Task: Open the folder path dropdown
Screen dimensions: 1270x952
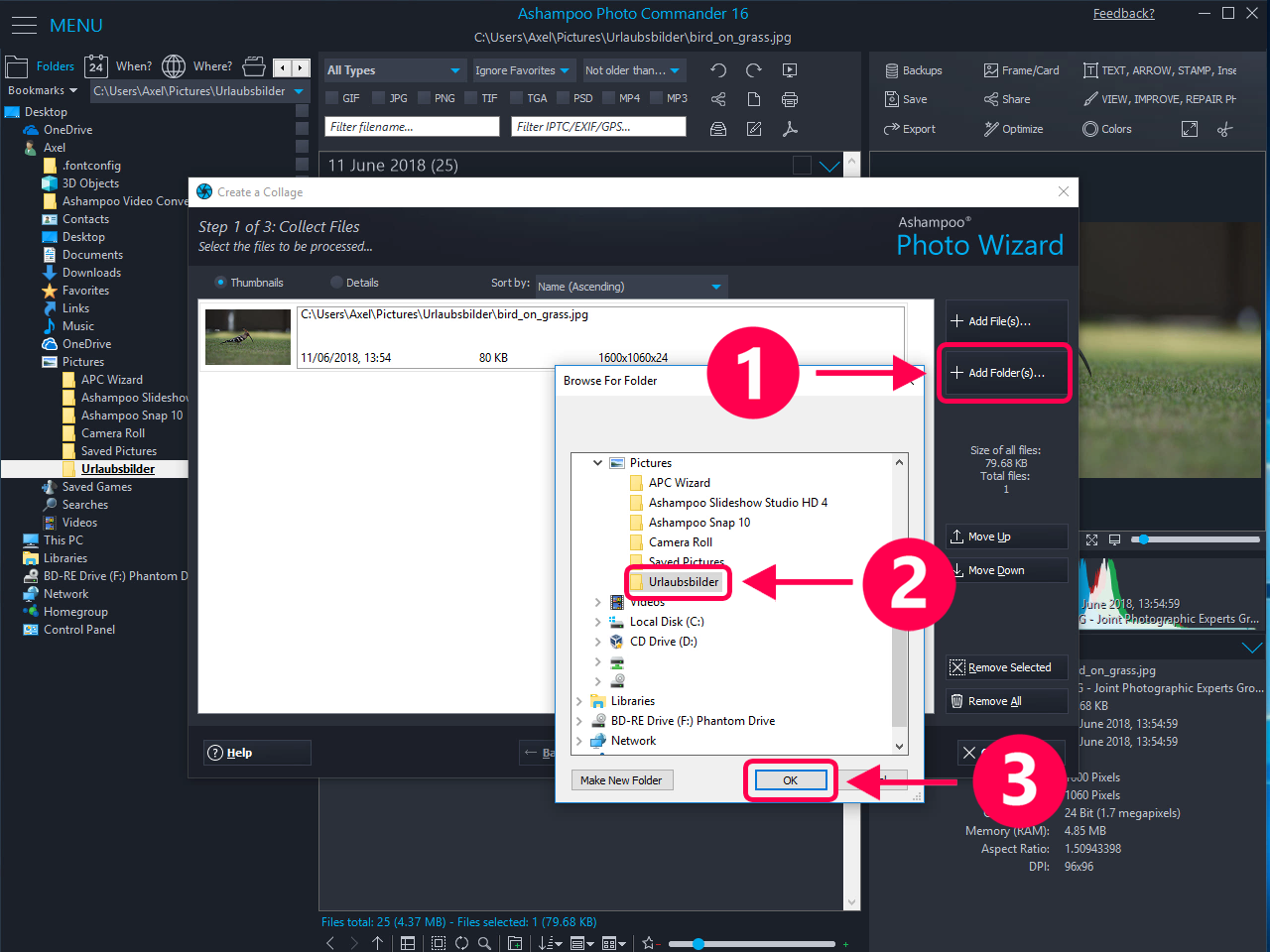Action: [x=199, y=90]
